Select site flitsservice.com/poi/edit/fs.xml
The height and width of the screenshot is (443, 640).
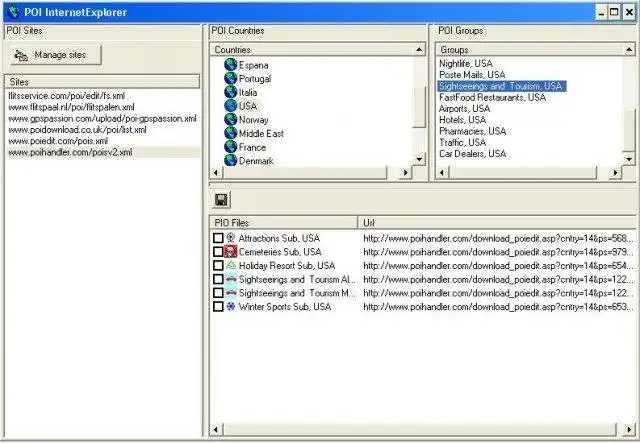coord(67,96)
